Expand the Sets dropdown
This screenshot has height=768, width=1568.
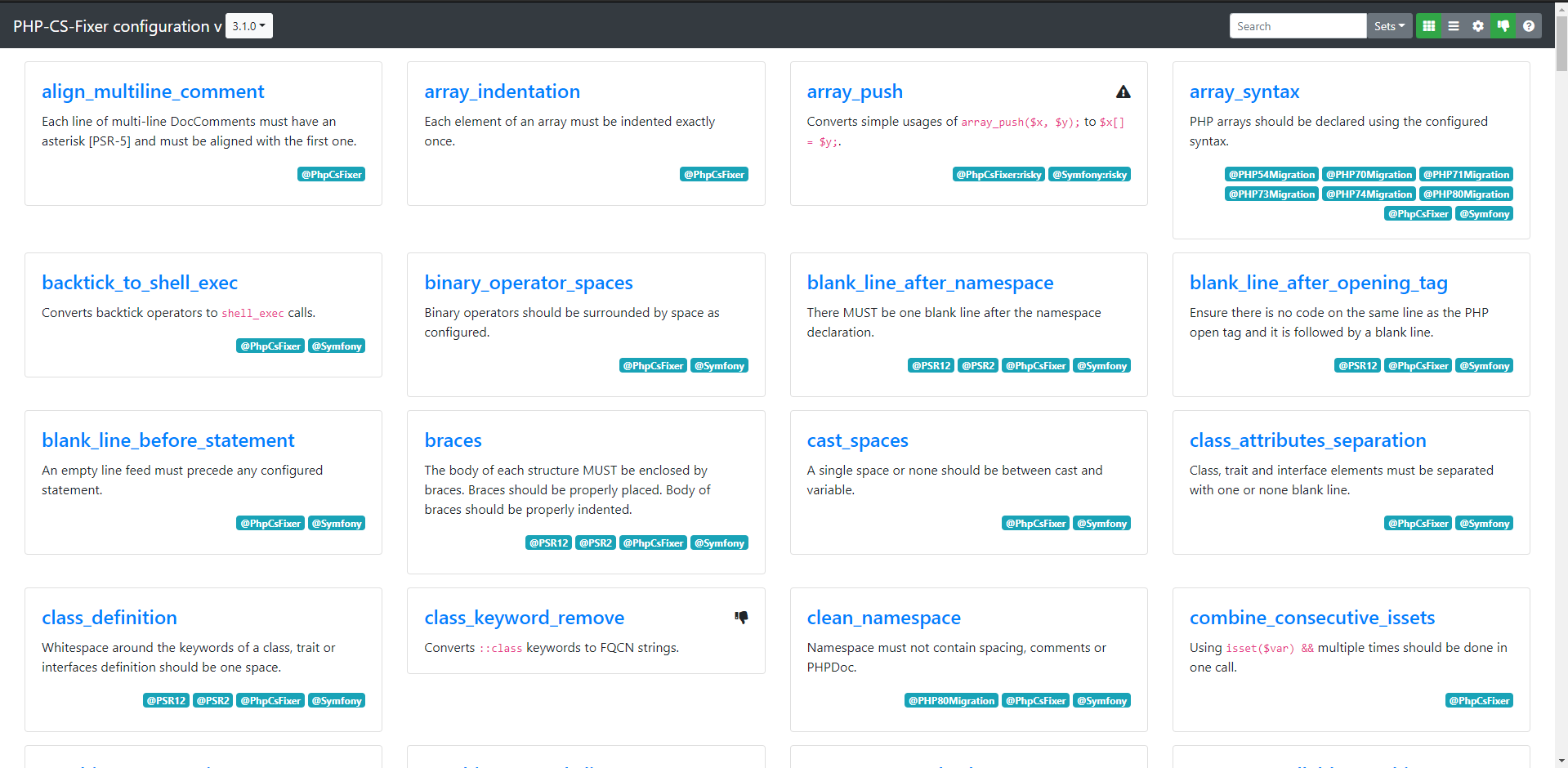click(x=1389, y=26)
